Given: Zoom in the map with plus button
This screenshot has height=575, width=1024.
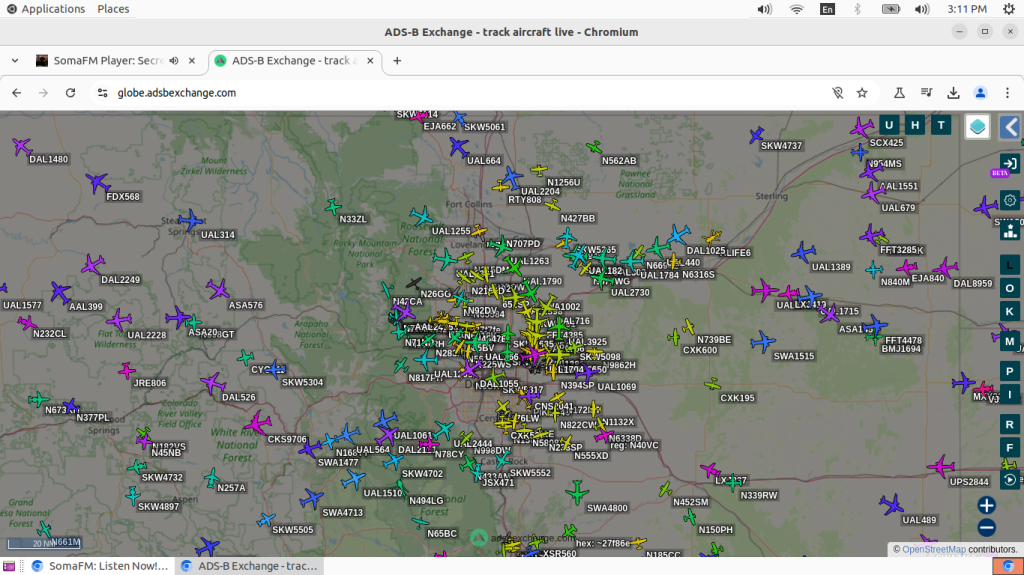Looking at the screenshot, I should pyautogui.click(x=986, y=504).
